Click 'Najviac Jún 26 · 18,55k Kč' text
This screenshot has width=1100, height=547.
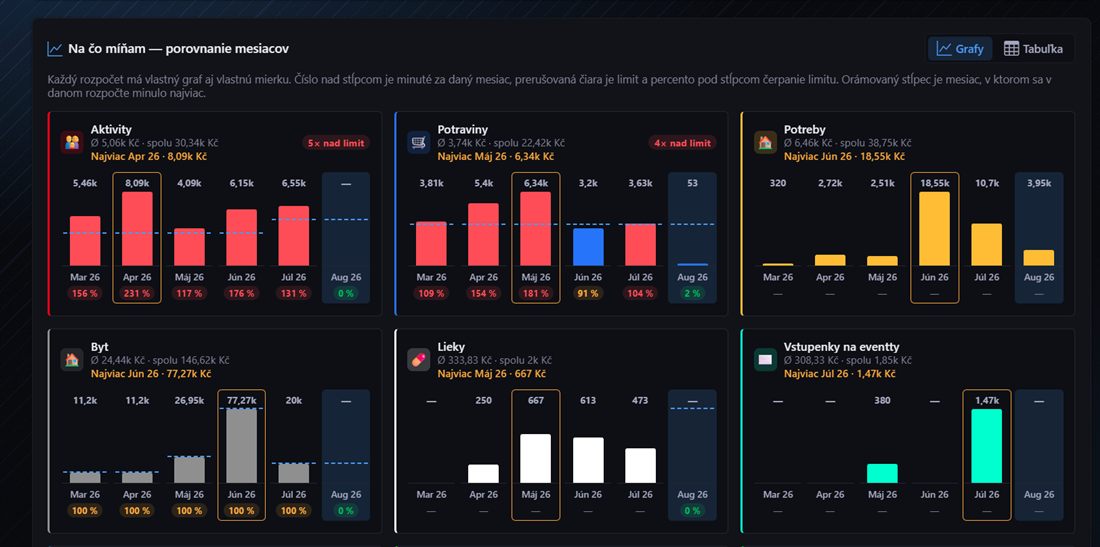(x=845, y=156)
